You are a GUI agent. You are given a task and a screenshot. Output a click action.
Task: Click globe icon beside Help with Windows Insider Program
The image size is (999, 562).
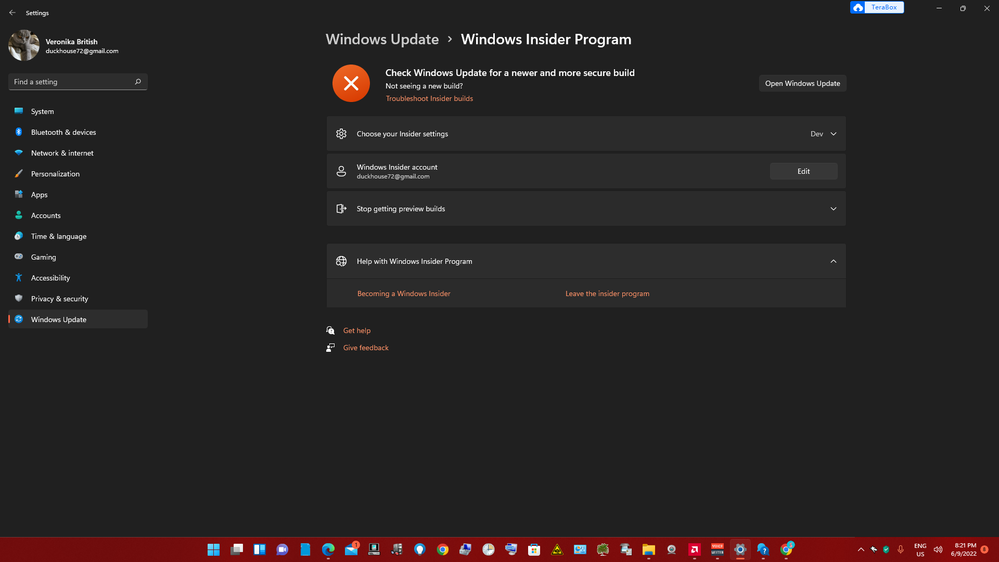pyautogui.click(x=341, y=261)
